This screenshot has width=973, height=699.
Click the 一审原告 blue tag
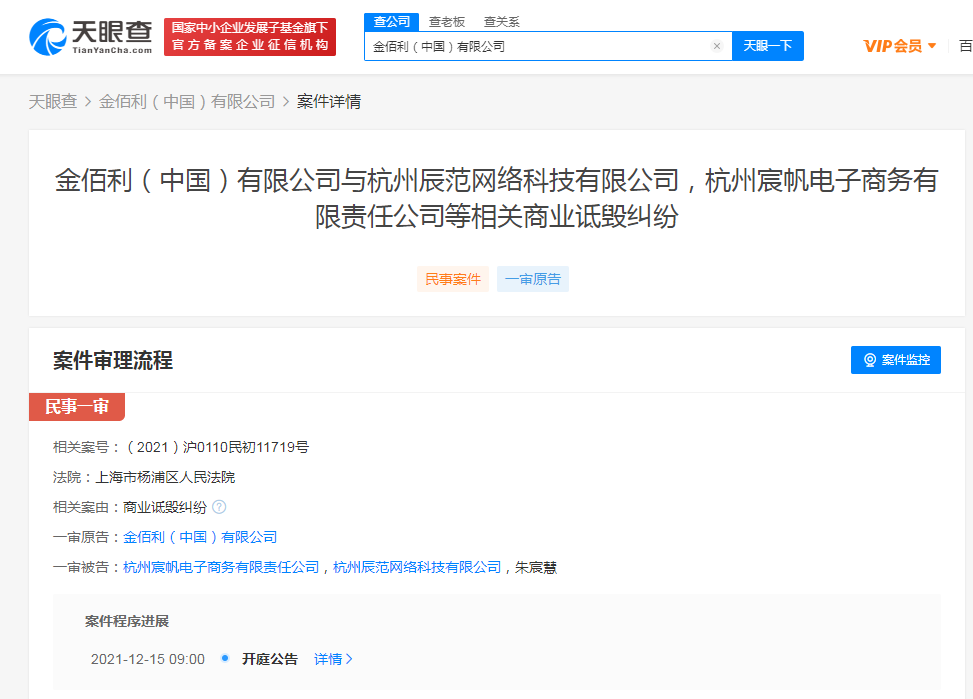pyautogui.click(x=533, y=279)
